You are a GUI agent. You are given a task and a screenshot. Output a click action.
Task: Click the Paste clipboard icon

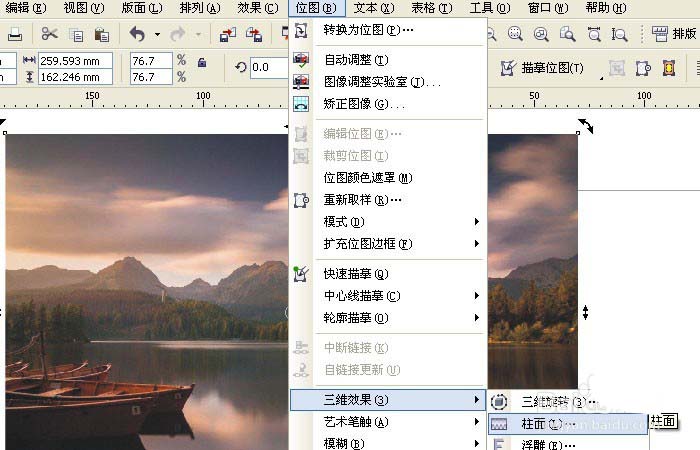coord(102,34)
